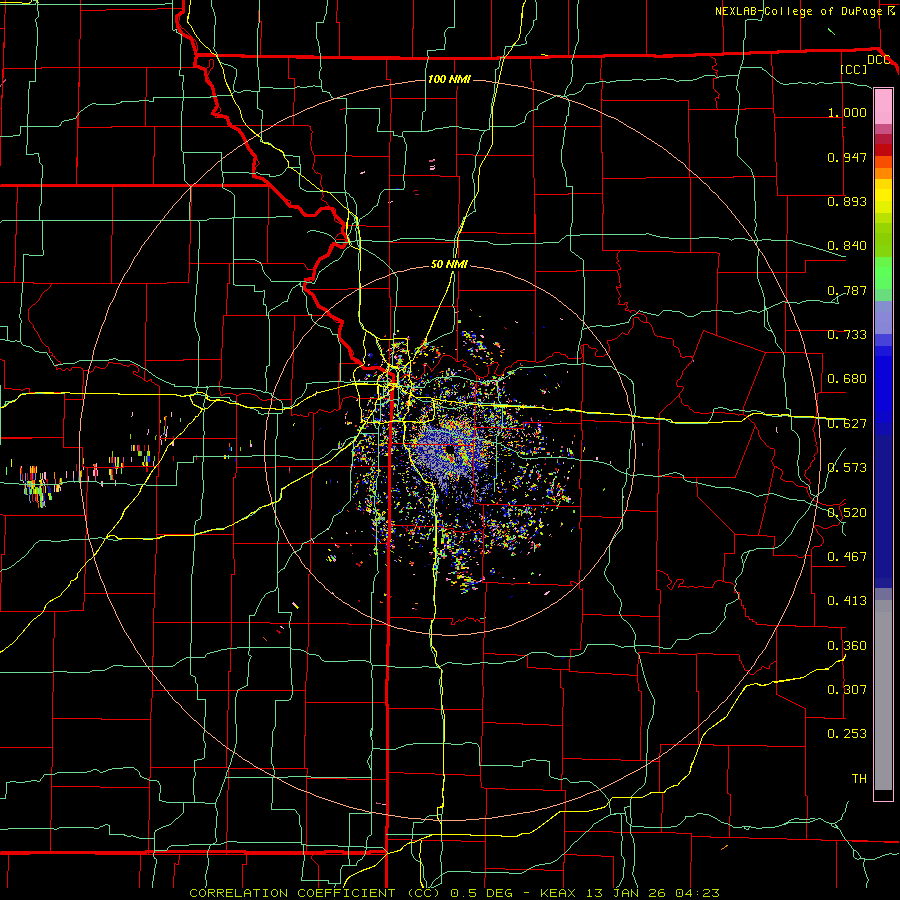Image resolution: width=900 pixels, height=900 pixels.
Task: Click the 0.840 scale value
Action: pos(847,246)
